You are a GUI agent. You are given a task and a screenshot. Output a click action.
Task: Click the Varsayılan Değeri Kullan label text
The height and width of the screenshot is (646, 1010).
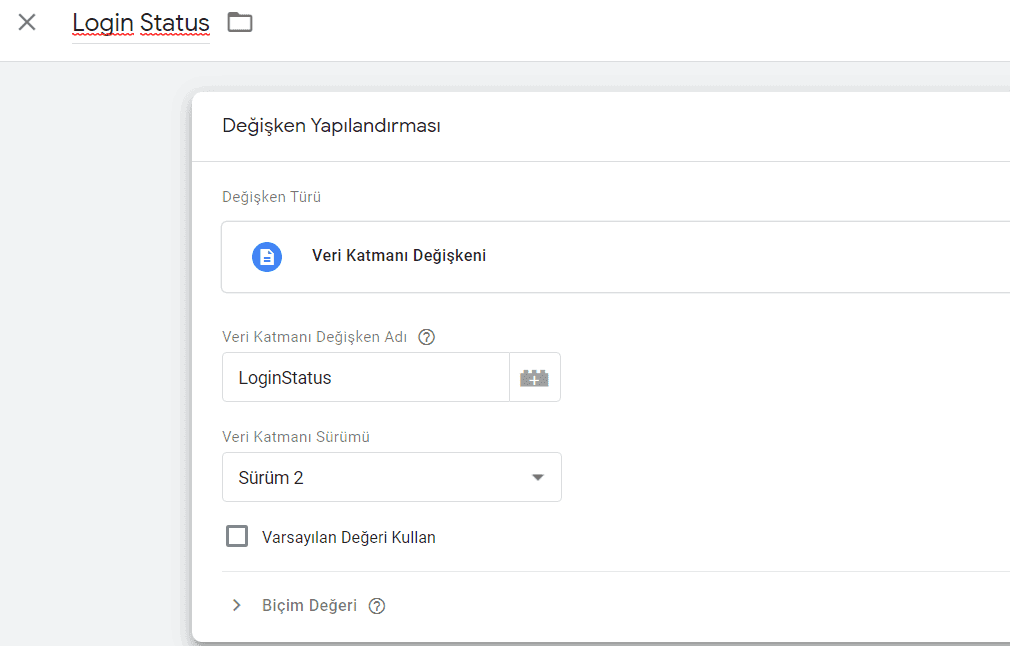[348, 537]
